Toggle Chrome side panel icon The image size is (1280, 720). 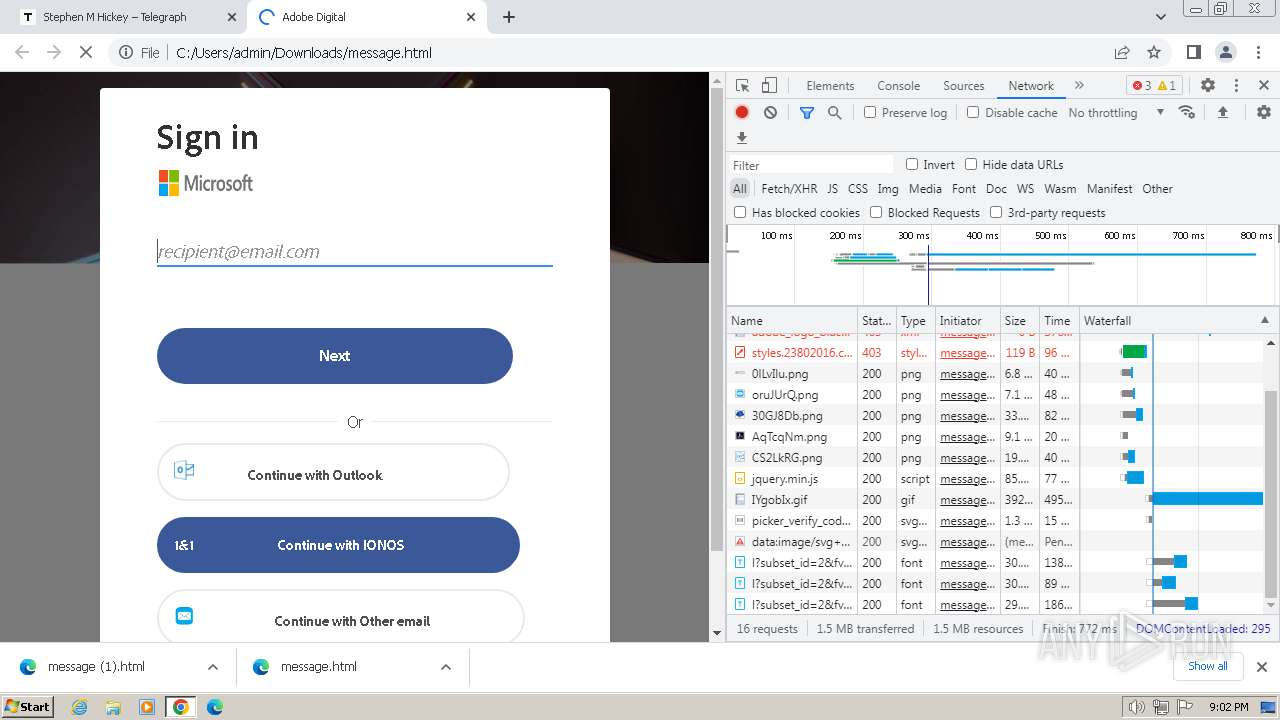[x=1193, y=53]
